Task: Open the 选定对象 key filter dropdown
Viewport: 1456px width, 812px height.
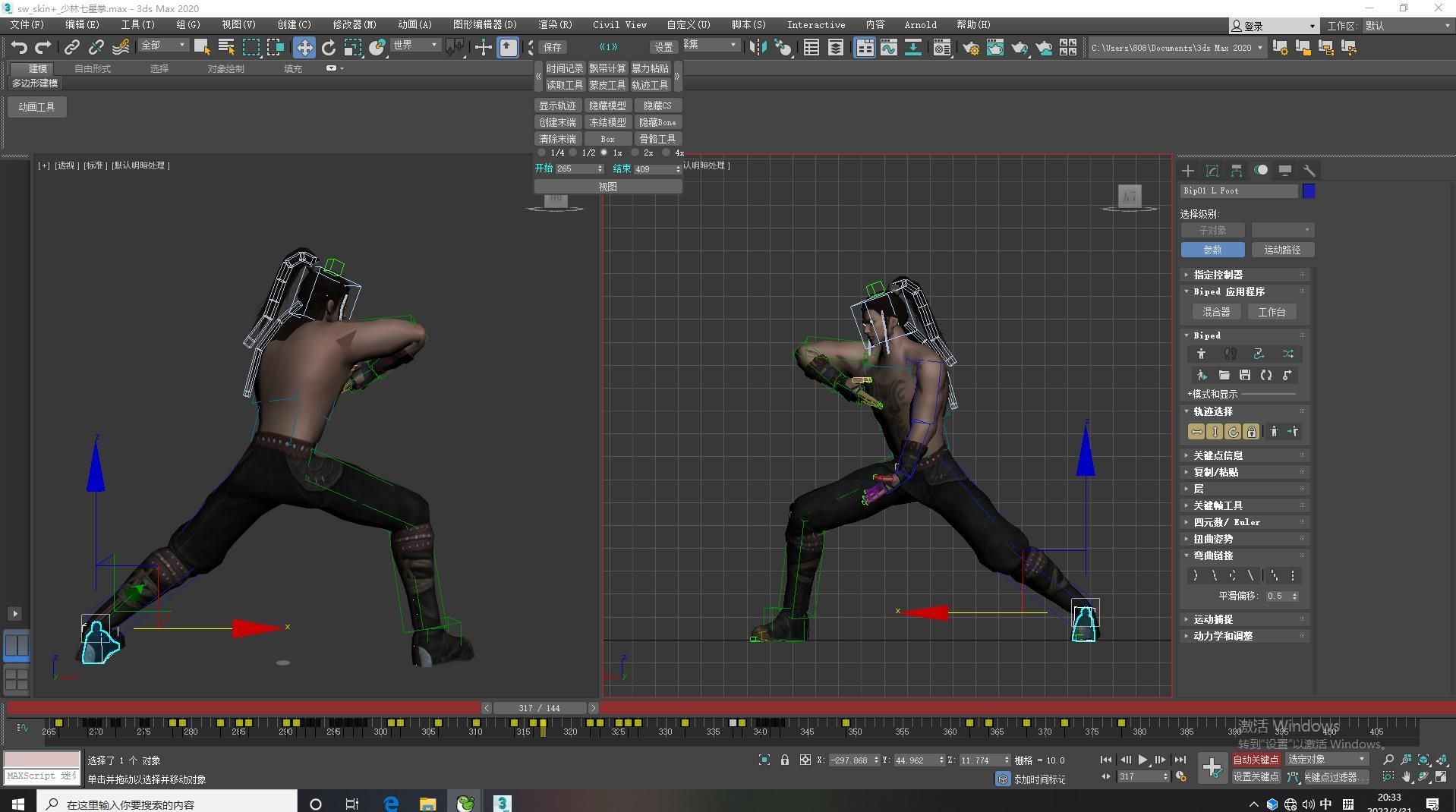Action: pyautogui.click(x=1326, y=760)
